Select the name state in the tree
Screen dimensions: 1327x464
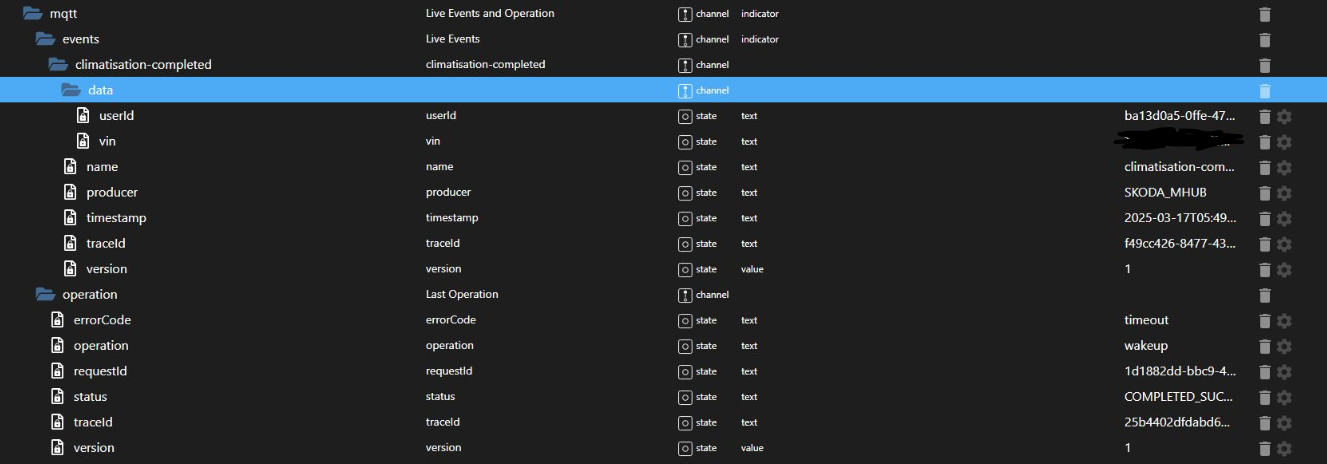tap(102, 167)
